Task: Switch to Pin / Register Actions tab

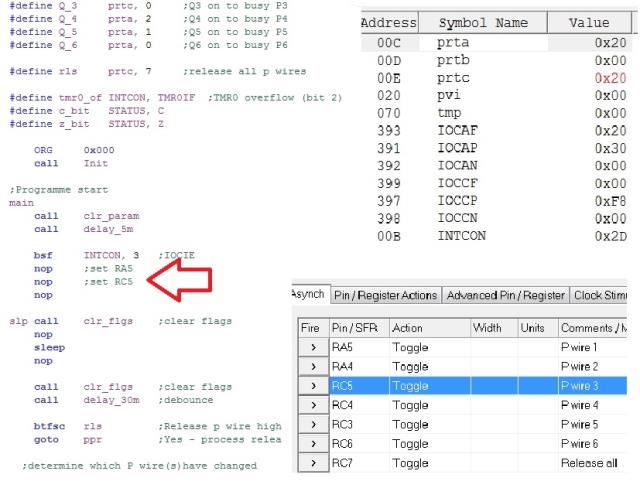Action: coord(385,295)
